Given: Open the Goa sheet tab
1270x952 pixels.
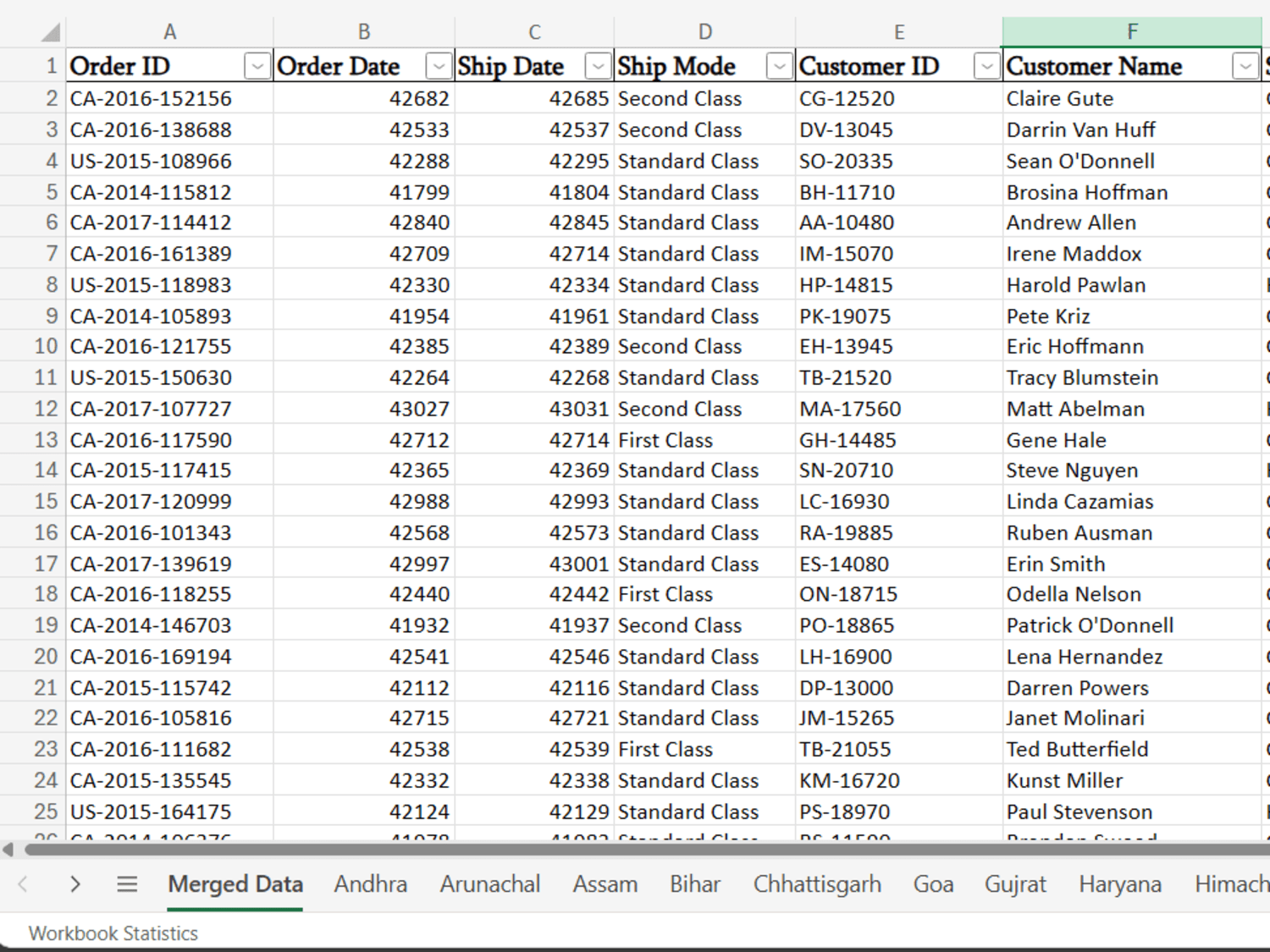Looking at the screenshot, I should click(x=933, y=884).
